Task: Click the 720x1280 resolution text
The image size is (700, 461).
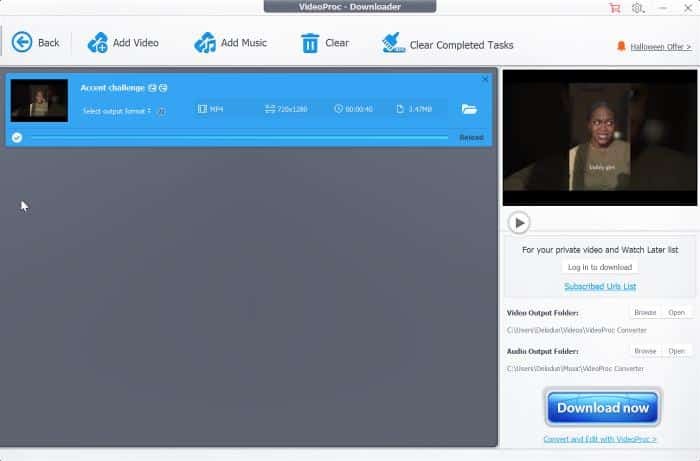Action: (x=292, y=109)
